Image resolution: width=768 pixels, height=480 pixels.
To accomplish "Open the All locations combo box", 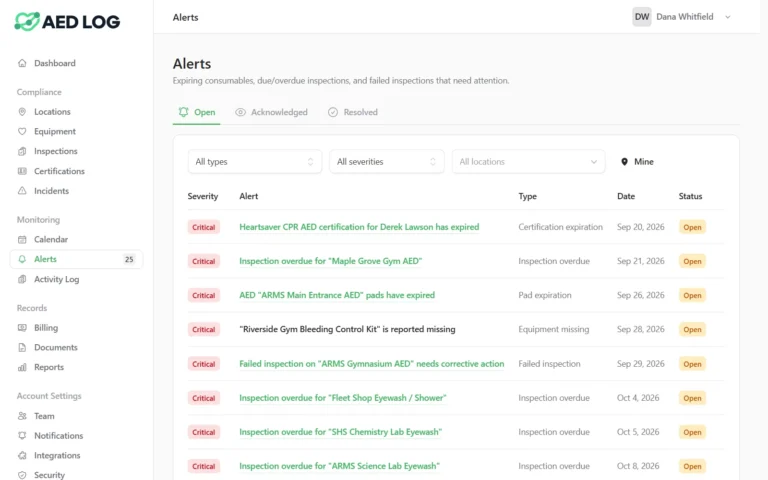I will pyautogui.click(x=528, y=162).
